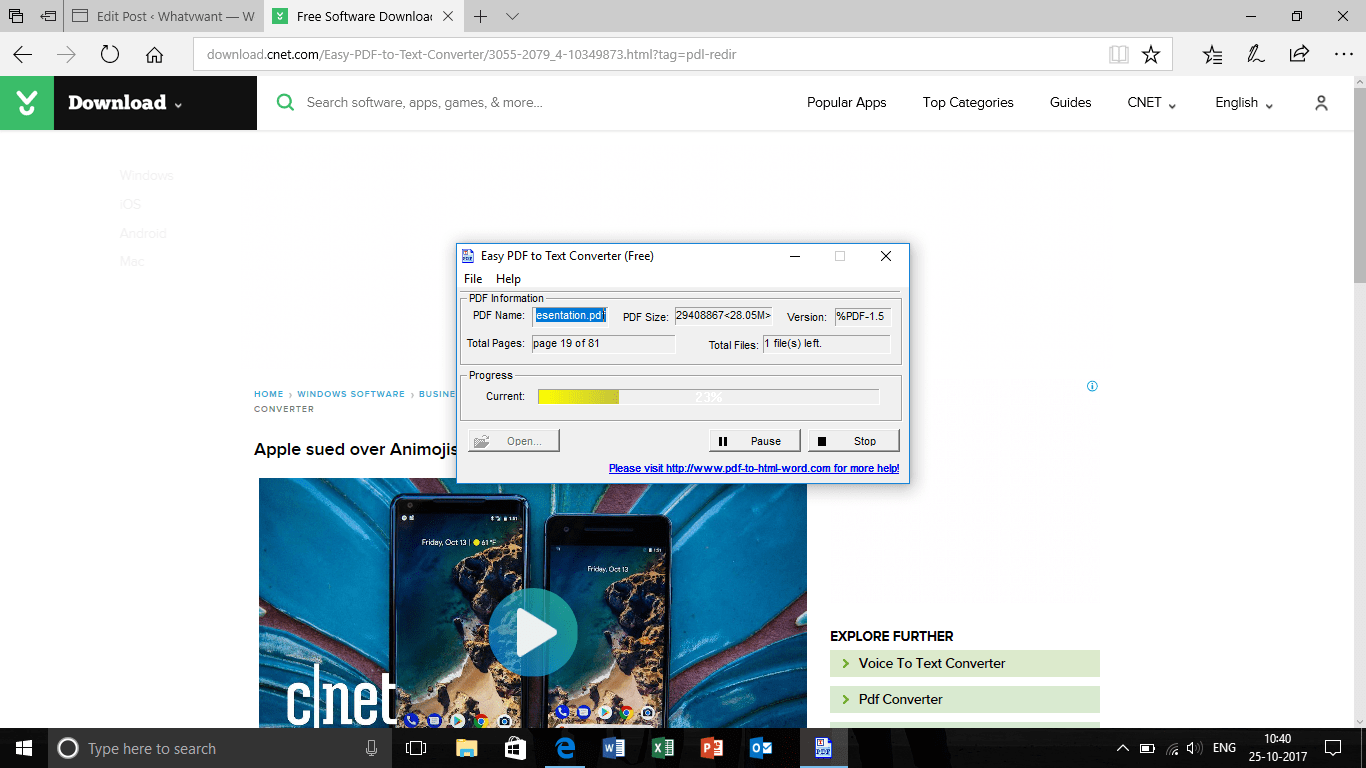The height and width of the screenshot is (768, 1366).
Task: Play the CNET video
Action: tap(533, 632)
